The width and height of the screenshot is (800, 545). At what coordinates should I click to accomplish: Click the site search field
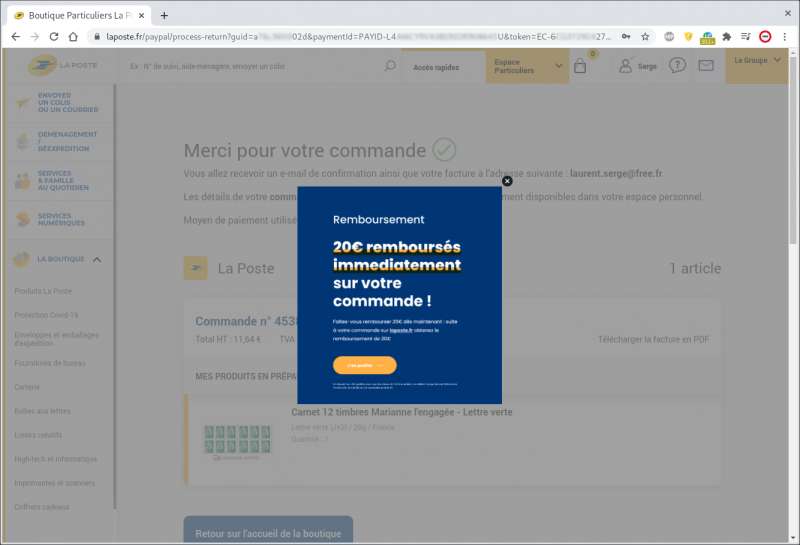click(x=255, y=66)
